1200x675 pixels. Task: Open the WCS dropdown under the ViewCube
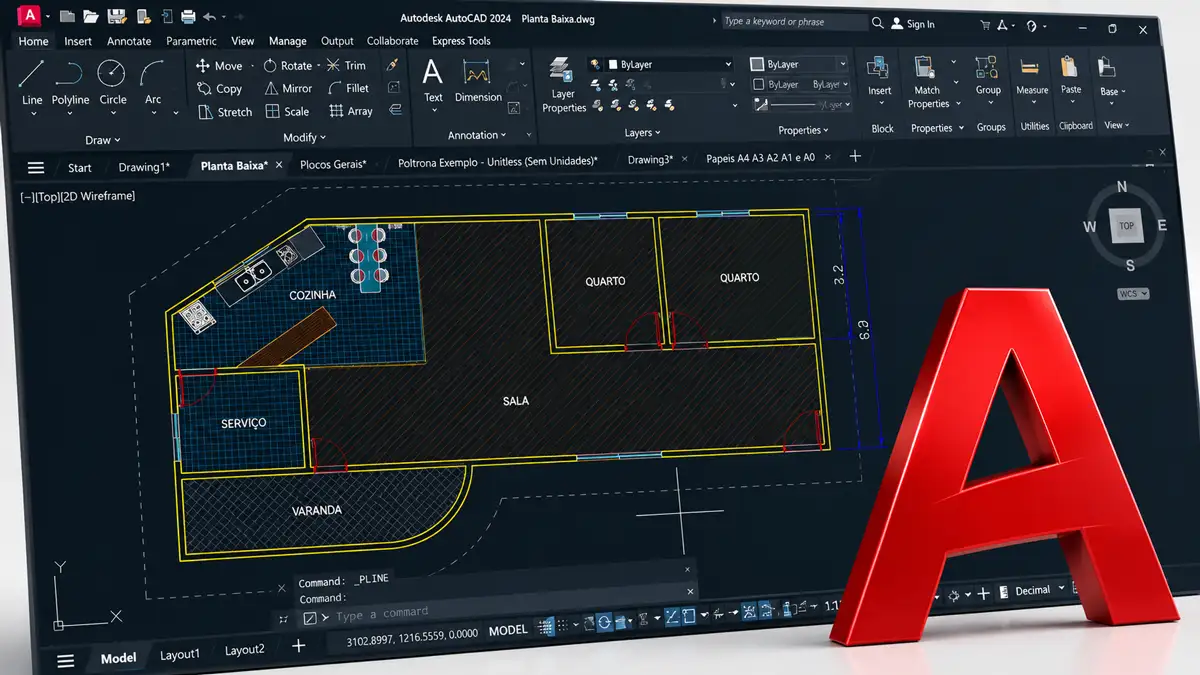(1133, 294)
